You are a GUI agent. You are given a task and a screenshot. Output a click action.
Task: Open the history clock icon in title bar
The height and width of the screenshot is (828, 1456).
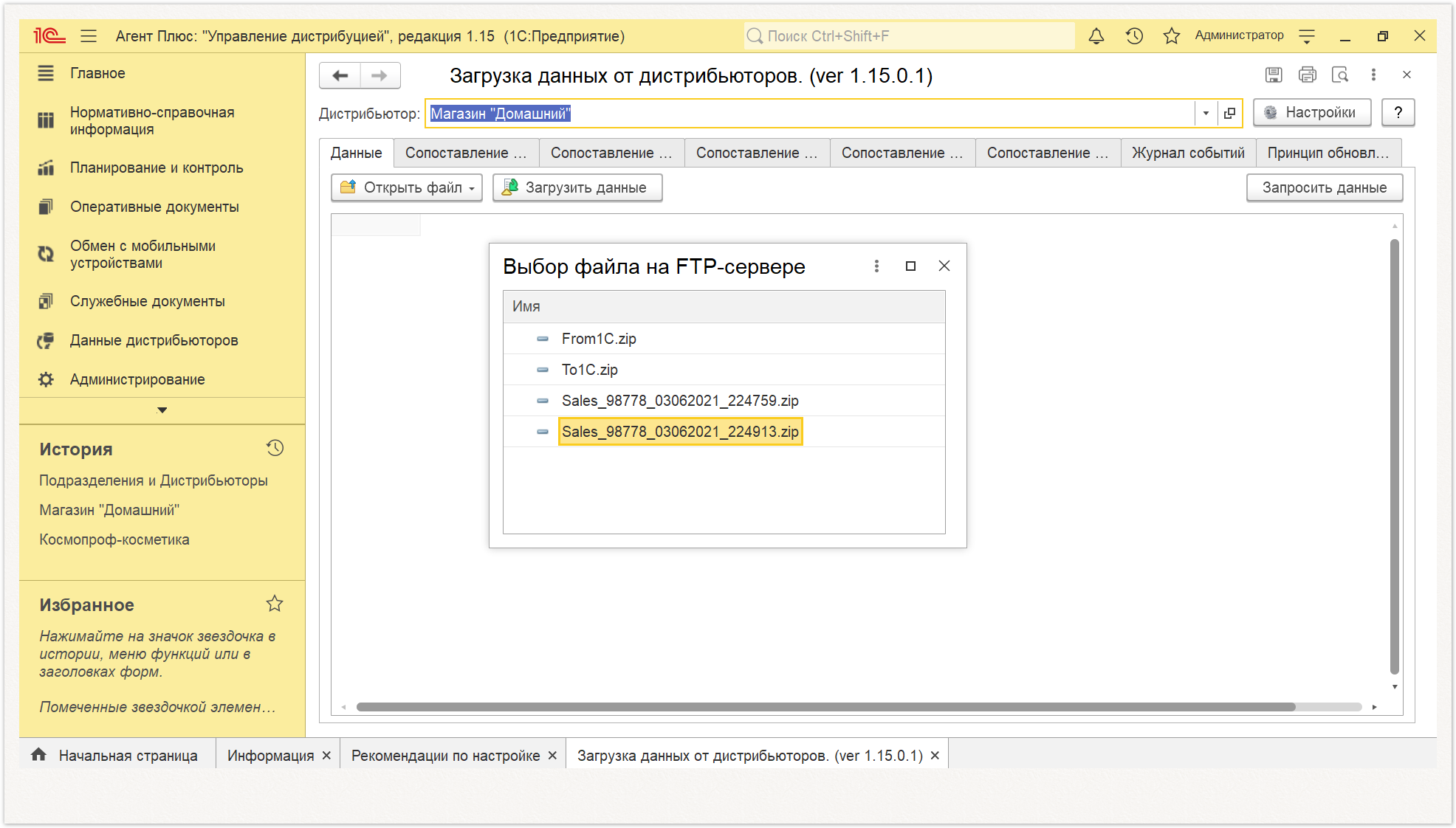[x=1134, y=35]
